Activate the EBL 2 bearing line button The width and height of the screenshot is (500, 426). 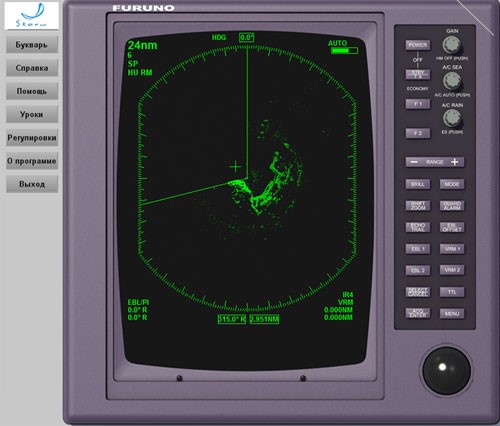tap(418, 270)
